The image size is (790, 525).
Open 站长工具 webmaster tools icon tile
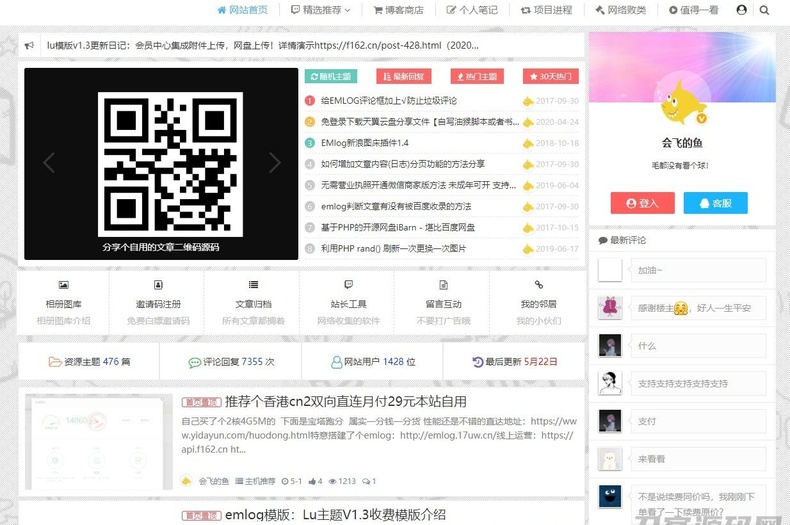click(x=348, y=286)
